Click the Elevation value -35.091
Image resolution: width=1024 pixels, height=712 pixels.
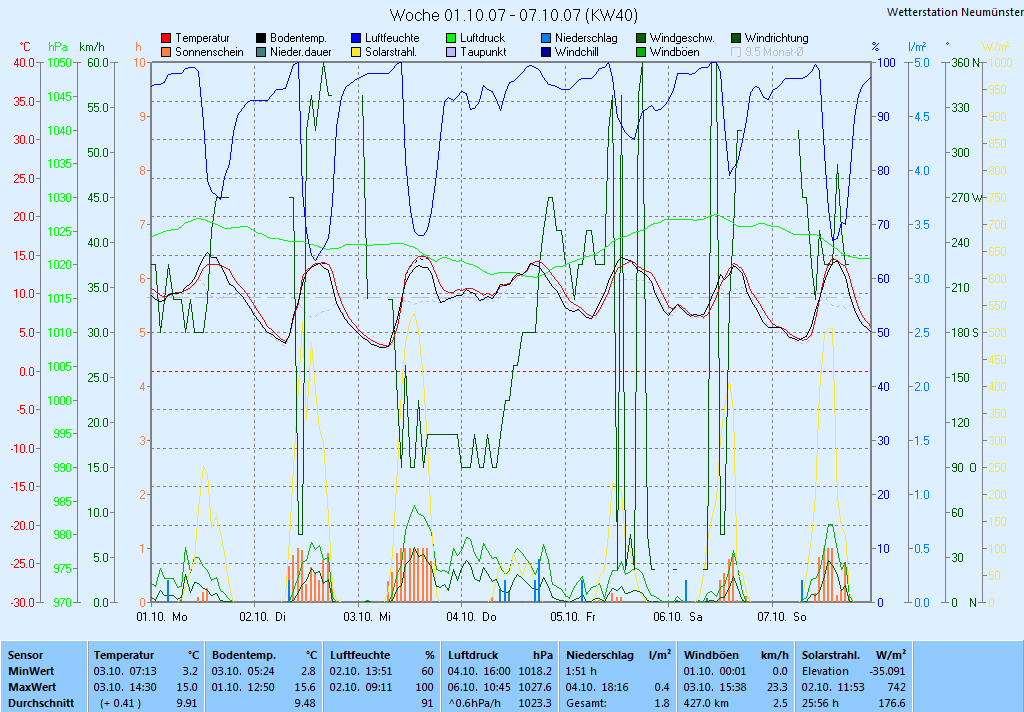[x=888, y=671]
